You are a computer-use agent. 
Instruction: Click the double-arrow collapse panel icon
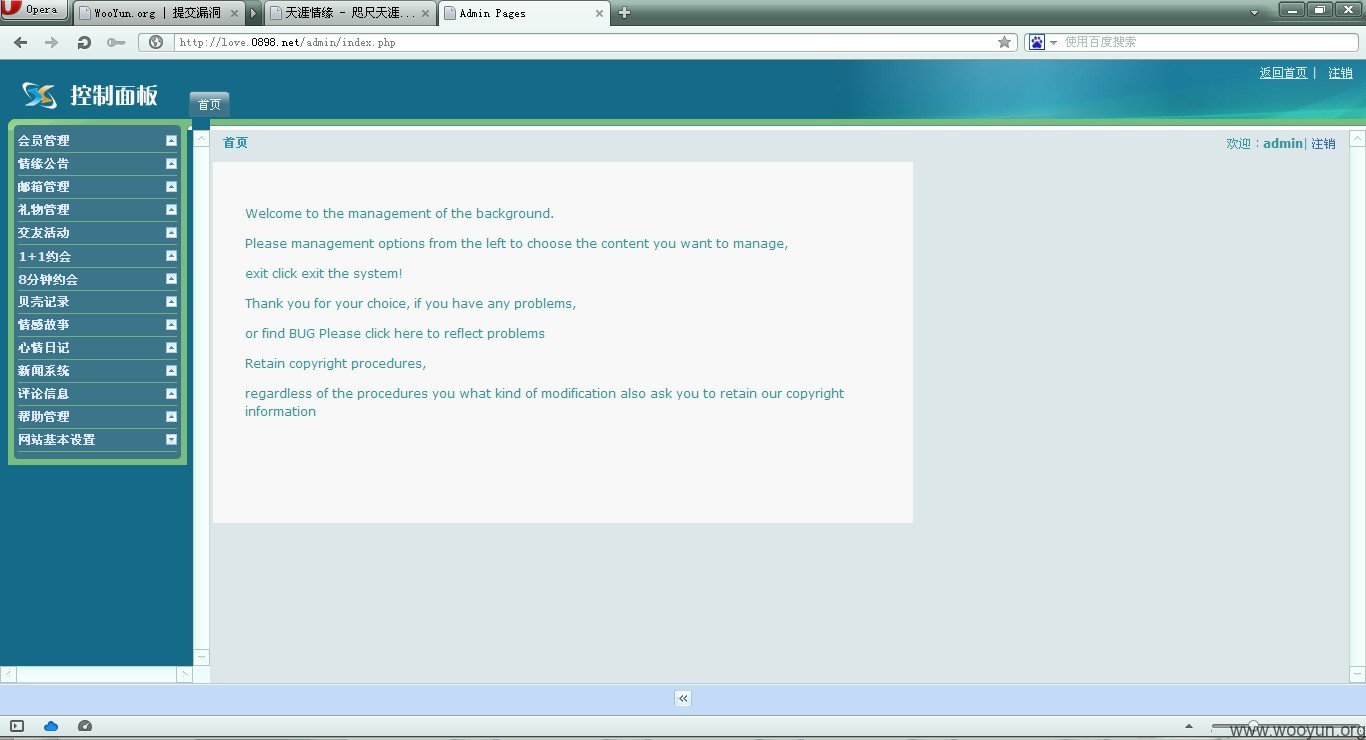point(683,699)
